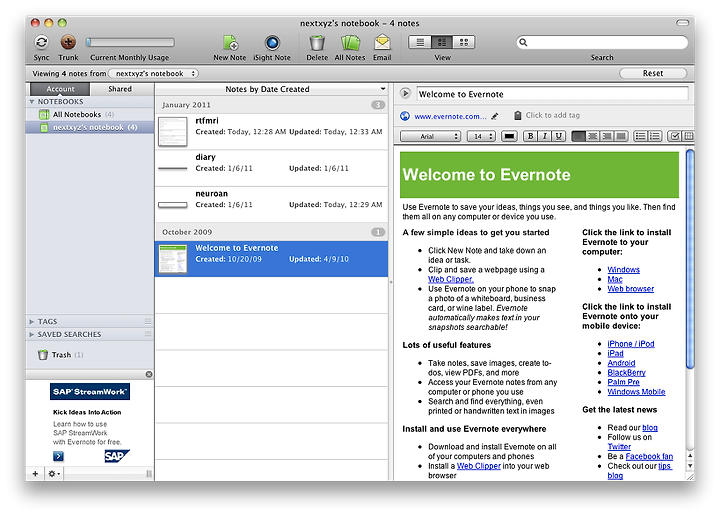The image size is (720, 516).
Task: Click the Delete trash can toolbar icon
Action: [x=317, y=43]
